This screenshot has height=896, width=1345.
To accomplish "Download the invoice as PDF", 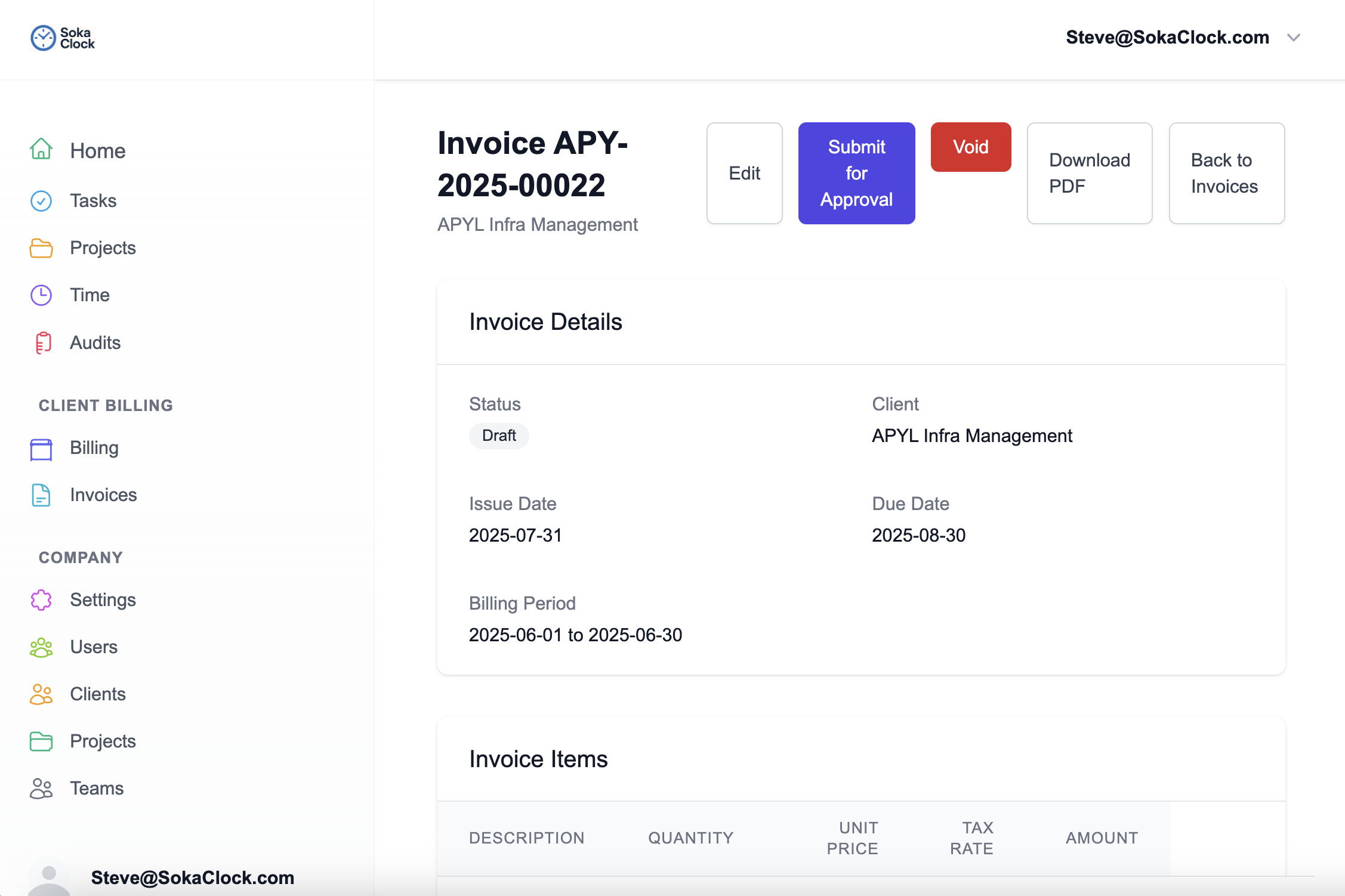I will pyautogui.click(x=1089, y=173).
